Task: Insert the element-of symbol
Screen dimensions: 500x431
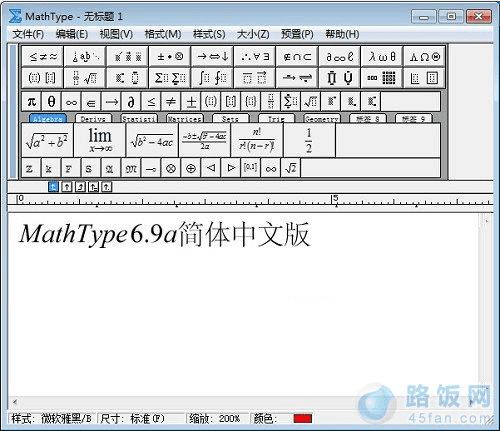Action: click(91, 102)
